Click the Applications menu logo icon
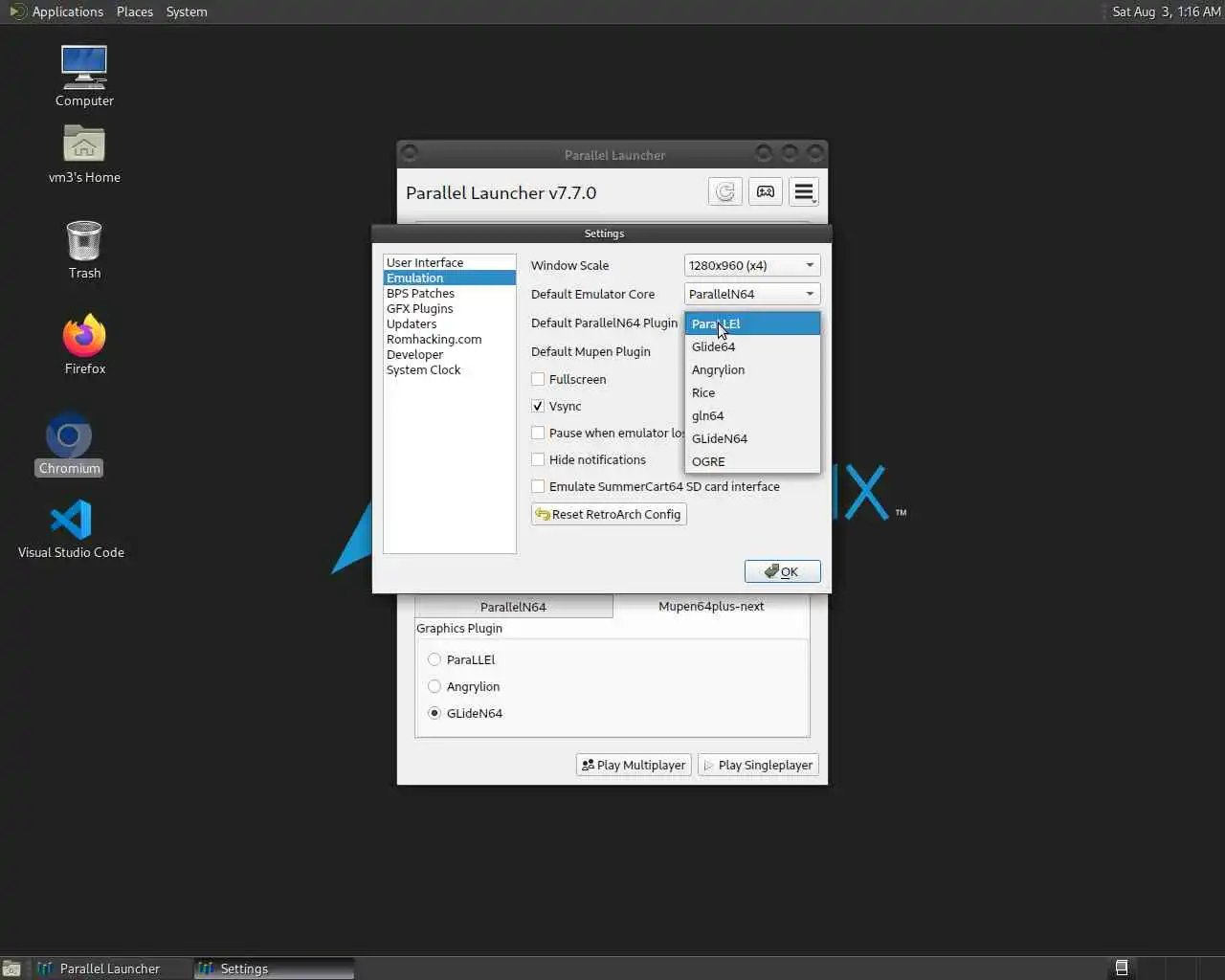Viewport: 1225px width, 980px height. click(x=16, y=11)
